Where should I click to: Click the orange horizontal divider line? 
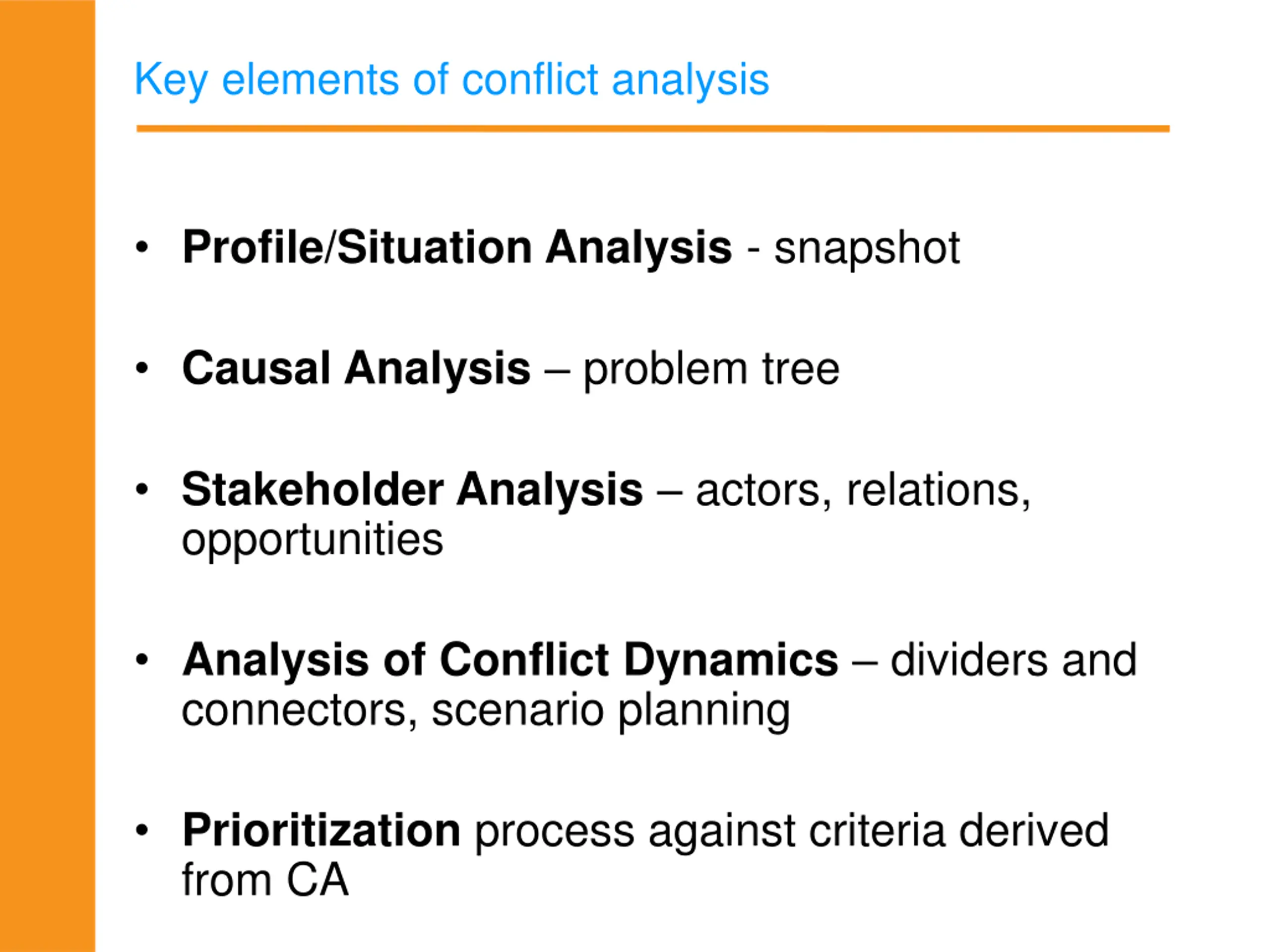click(x=653, y=129)
